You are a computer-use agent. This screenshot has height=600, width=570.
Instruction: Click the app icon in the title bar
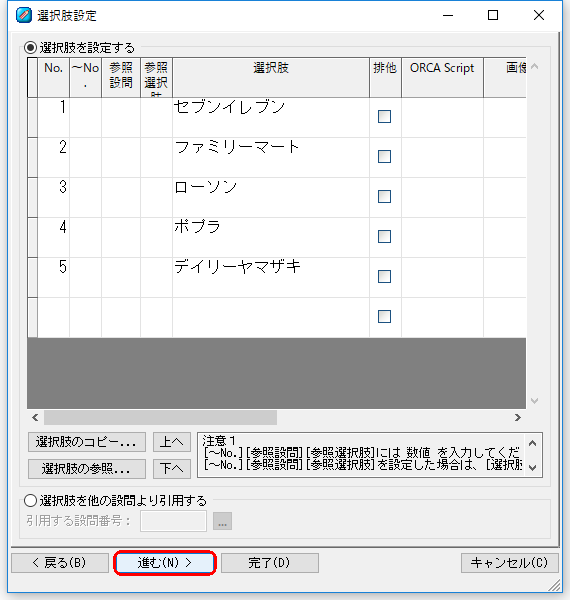tap(24, 16)
